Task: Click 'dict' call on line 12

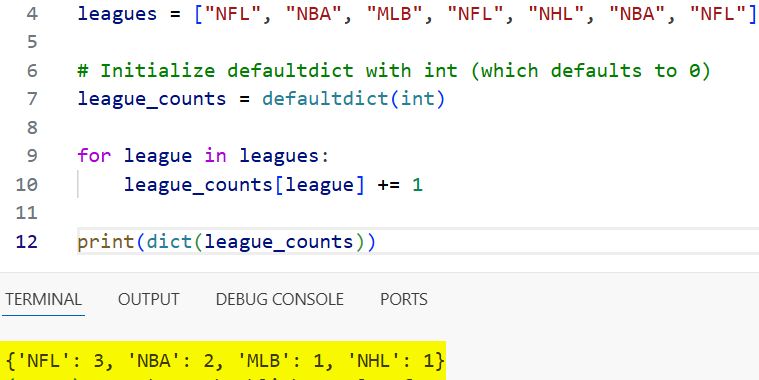Action: click(x=169, y=242)
